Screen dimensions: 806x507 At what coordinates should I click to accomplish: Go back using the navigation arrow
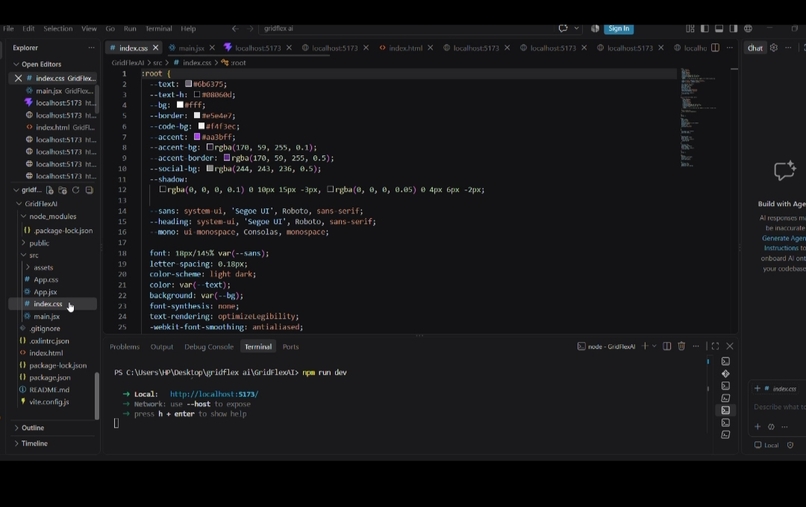click(x=235, y=29)
